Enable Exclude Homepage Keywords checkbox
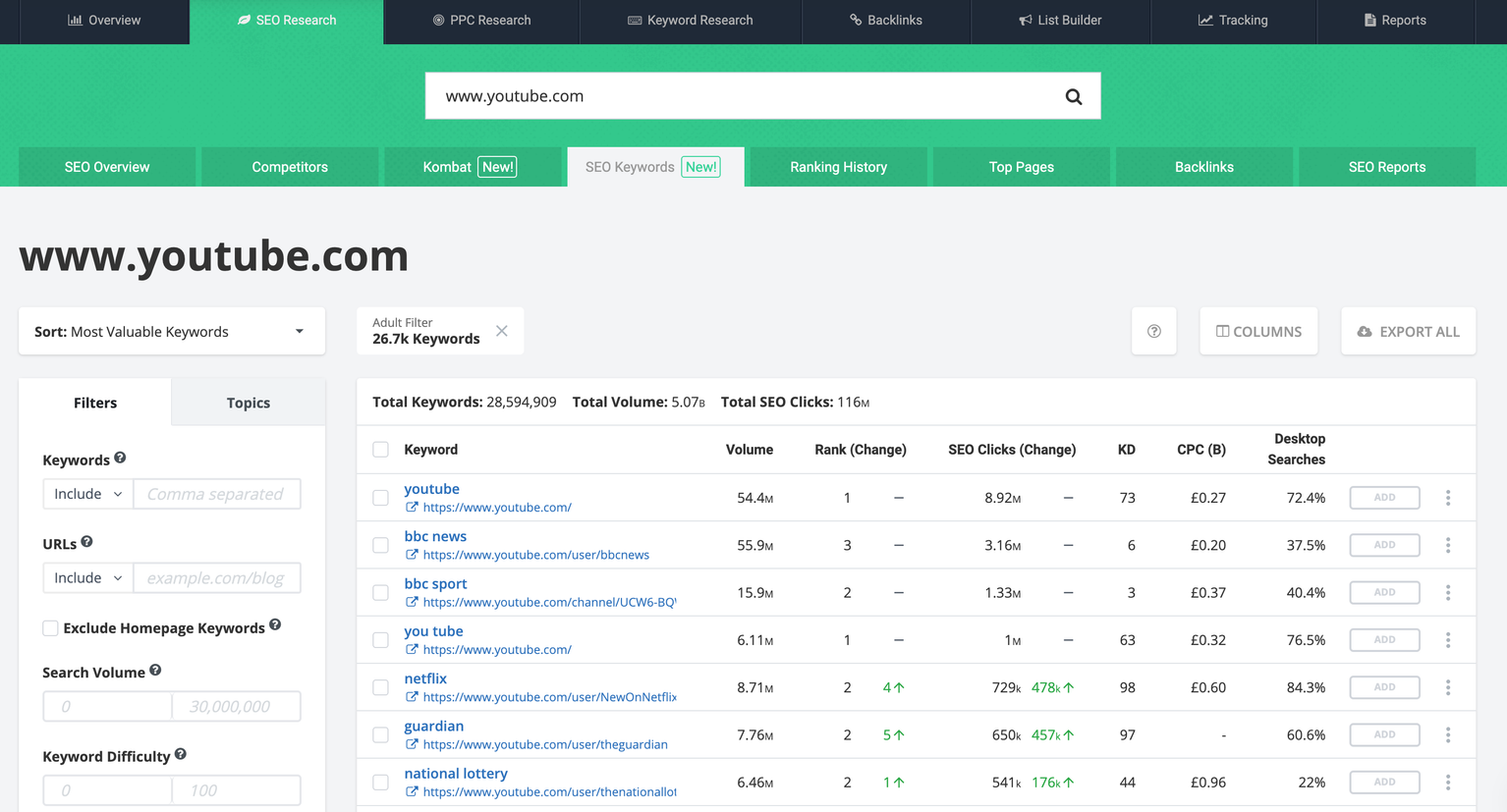 tap(50, 628)
